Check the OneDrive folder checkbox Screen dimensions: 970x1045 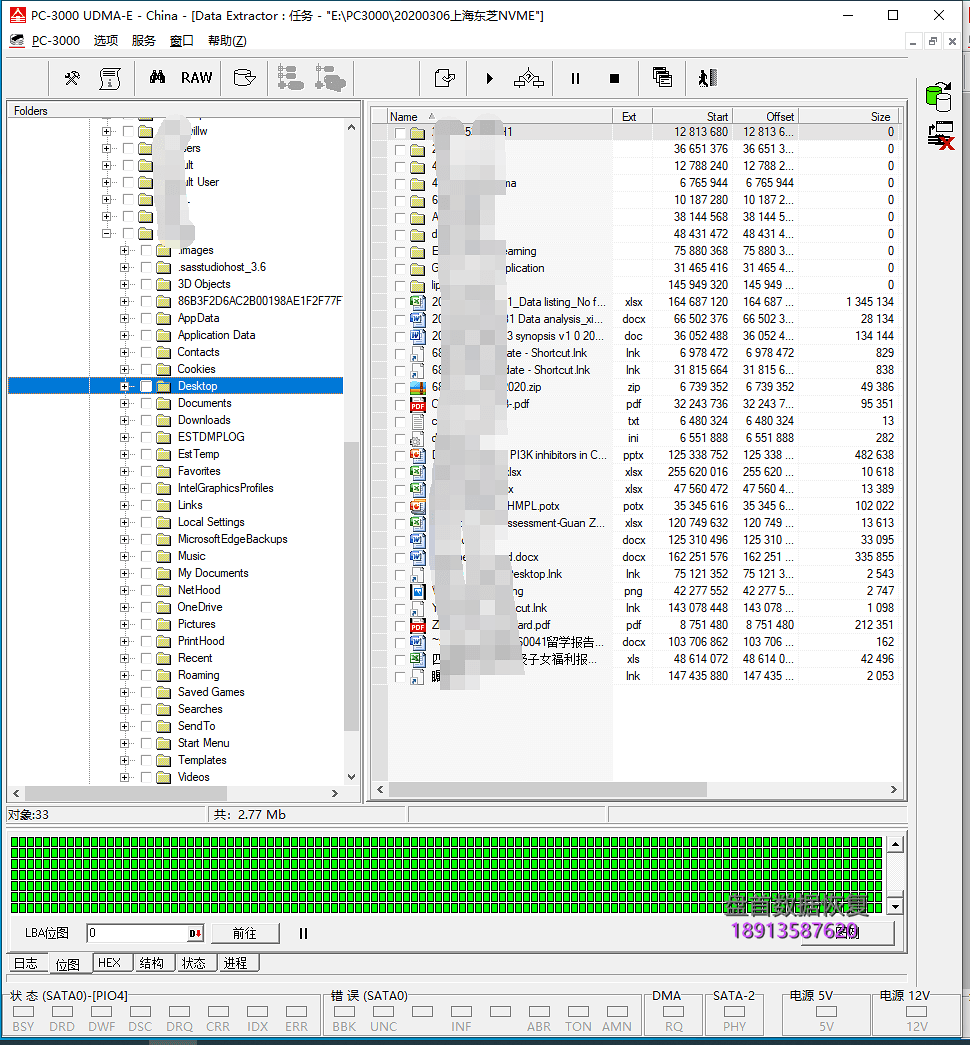[146, 607]
